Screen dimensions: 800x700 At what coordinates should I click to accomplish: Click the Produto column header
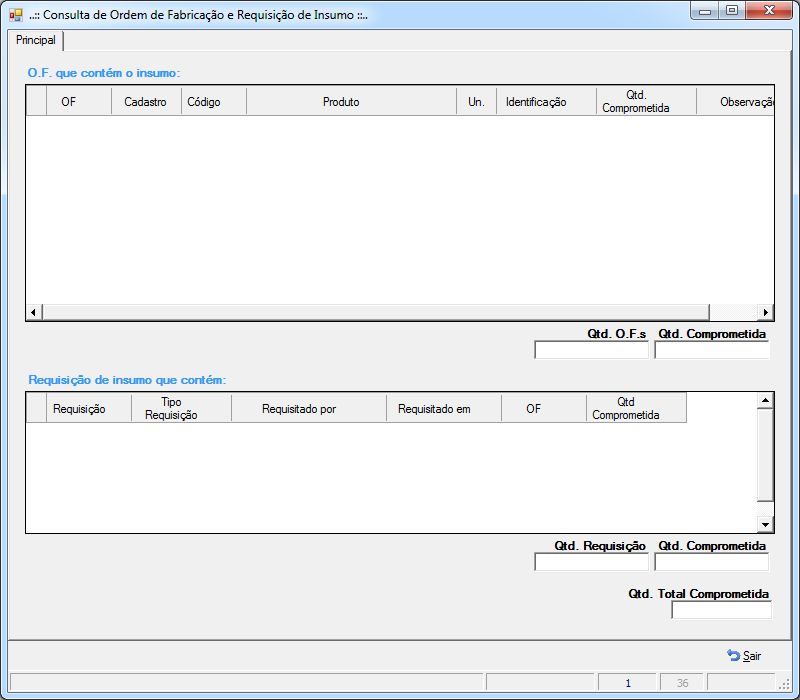coord(351,102)
